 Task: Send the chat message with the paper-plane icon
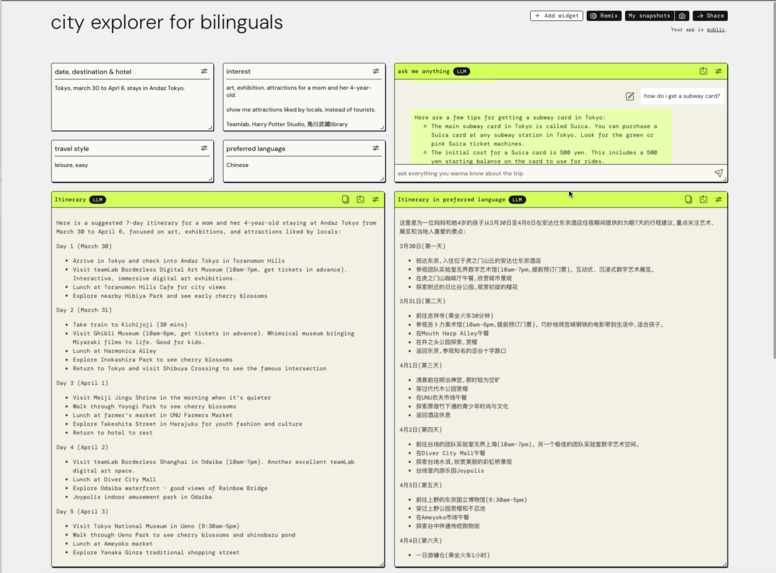coord(719,173)
